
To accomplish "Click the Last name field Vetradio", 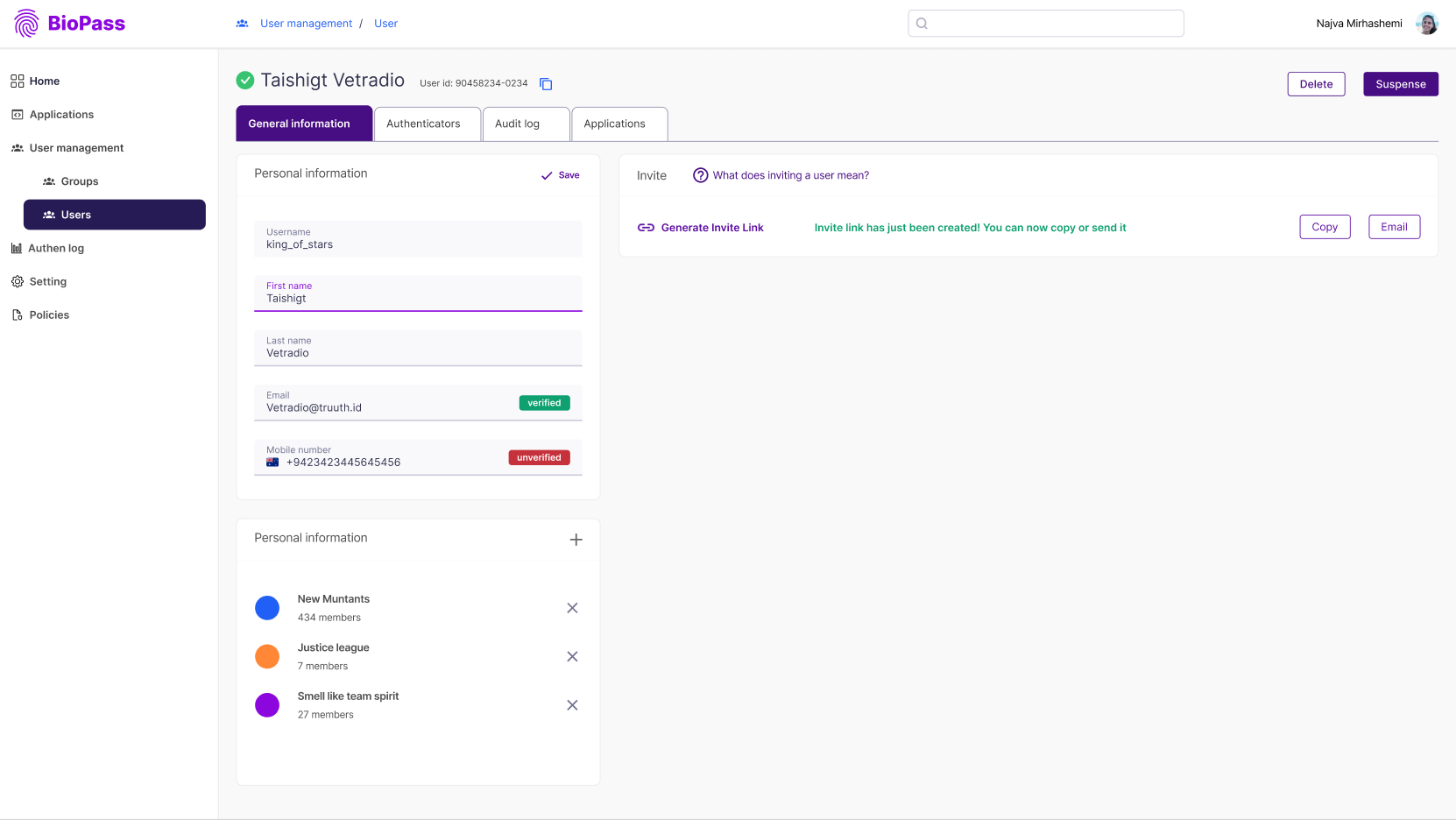I will pyautogui.click(x=418, y=348).
